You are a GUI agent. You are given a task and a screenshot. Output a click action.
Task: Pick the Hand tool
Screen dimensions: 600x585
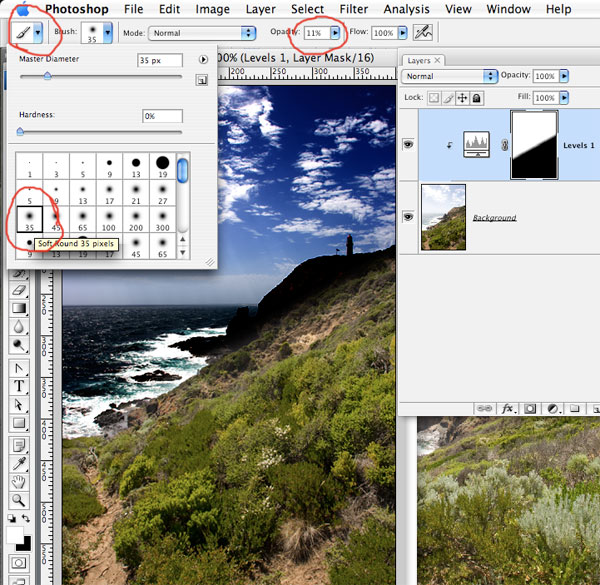19,482
